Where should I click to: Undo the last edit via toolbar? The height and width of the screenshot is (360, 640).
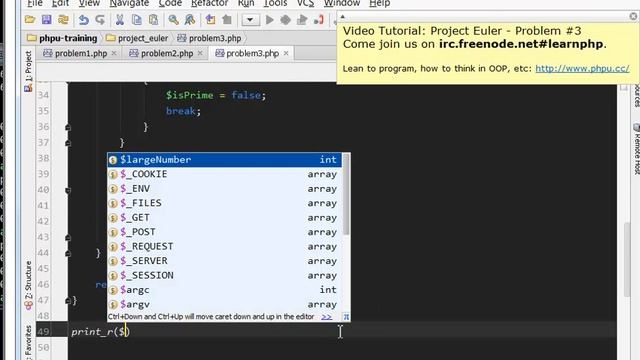coord(84,20)
